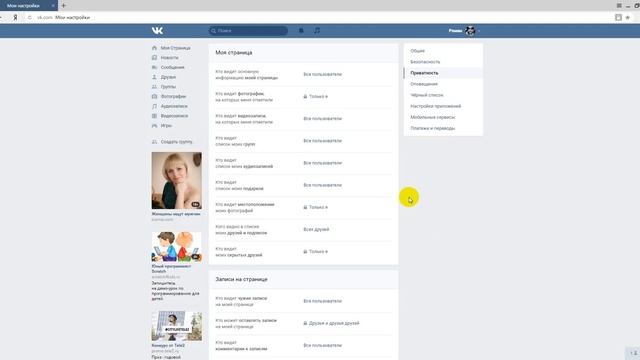Change who sees основную информацию моей страницы

click(322, 74)
